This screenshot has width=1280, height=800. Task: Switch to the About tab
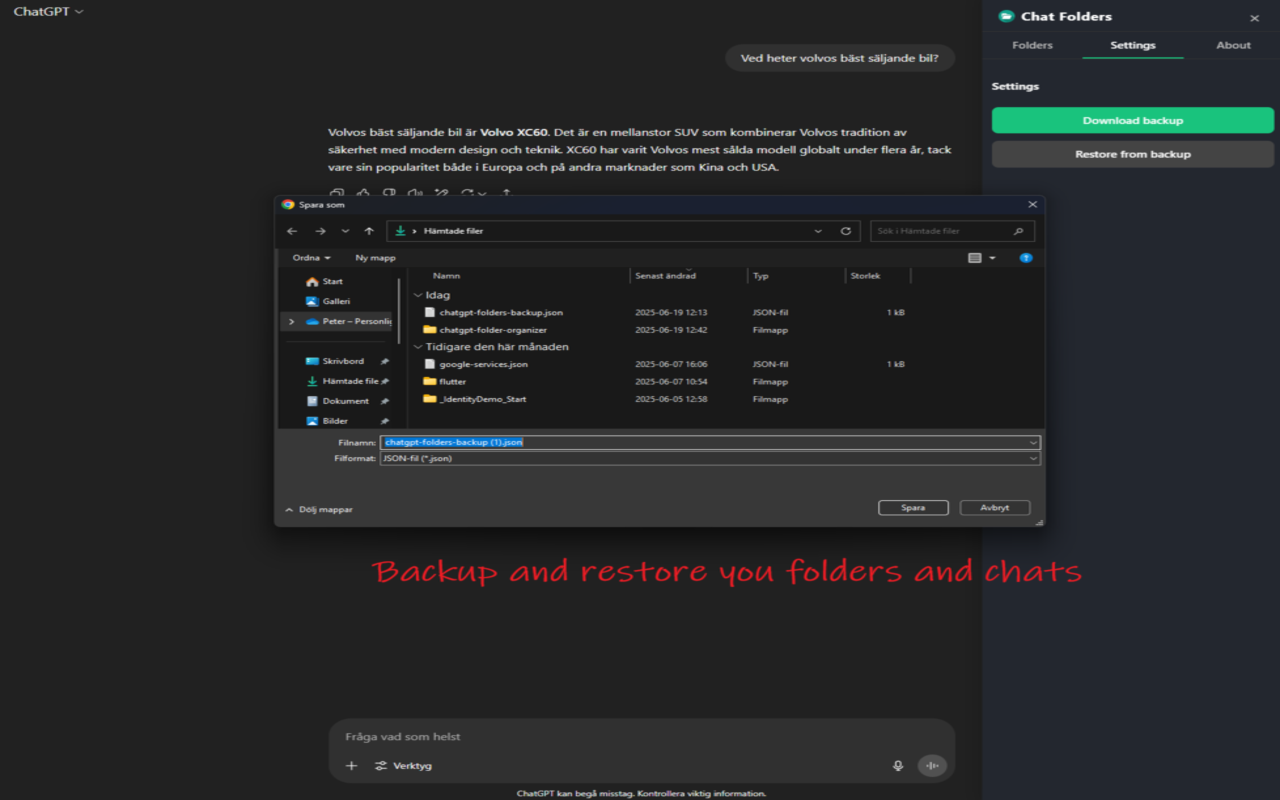pos(1233,45)
